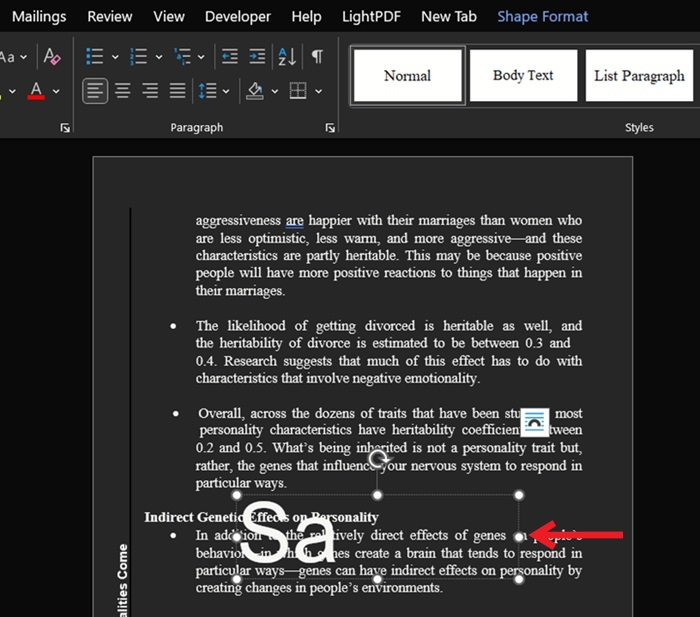Open the New Tab ribbon tab
The image size is (700, 617).
point(449,17)
